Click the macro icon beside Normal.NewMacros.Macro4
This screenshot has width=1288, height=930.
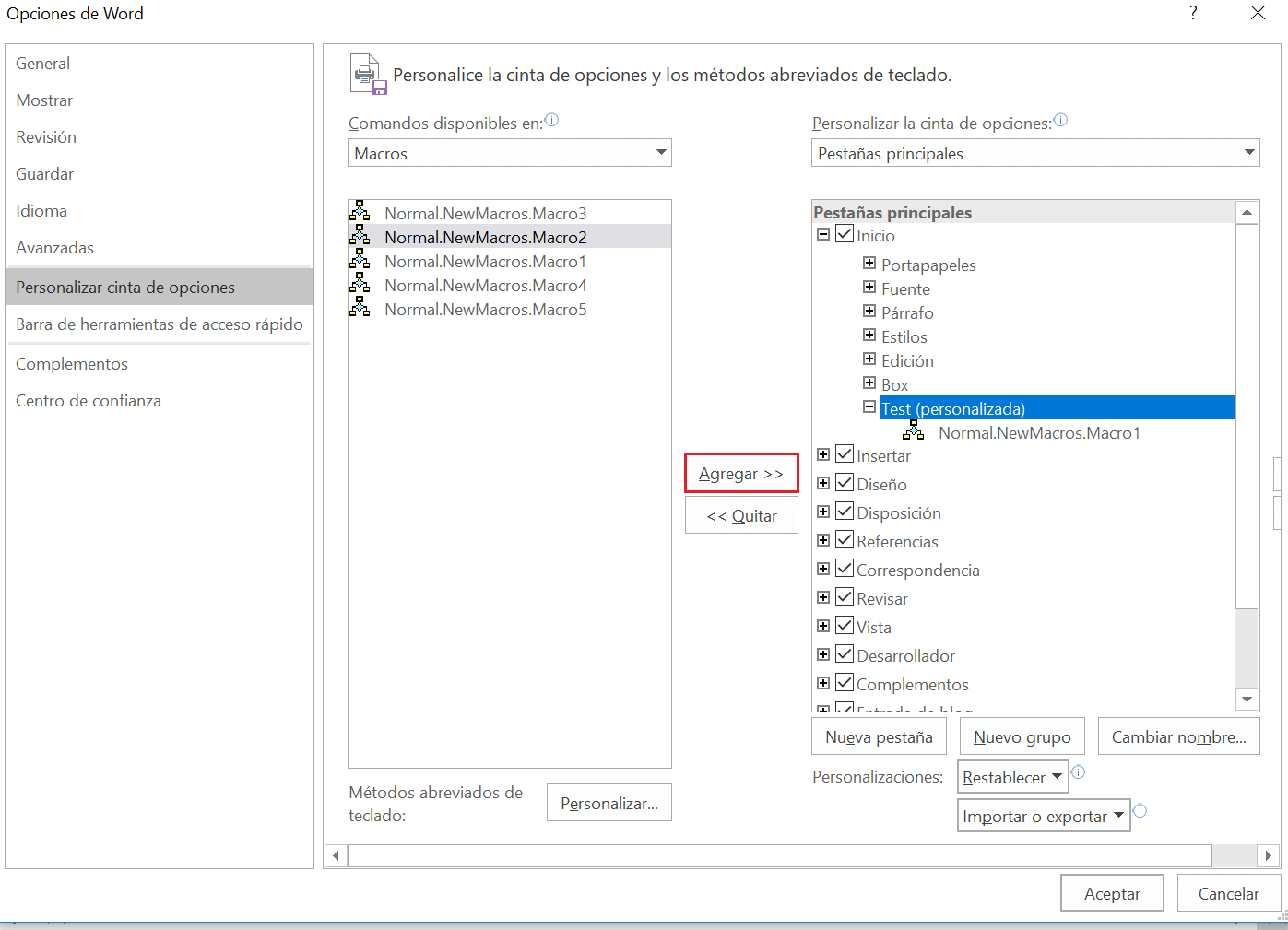[360, 284]
